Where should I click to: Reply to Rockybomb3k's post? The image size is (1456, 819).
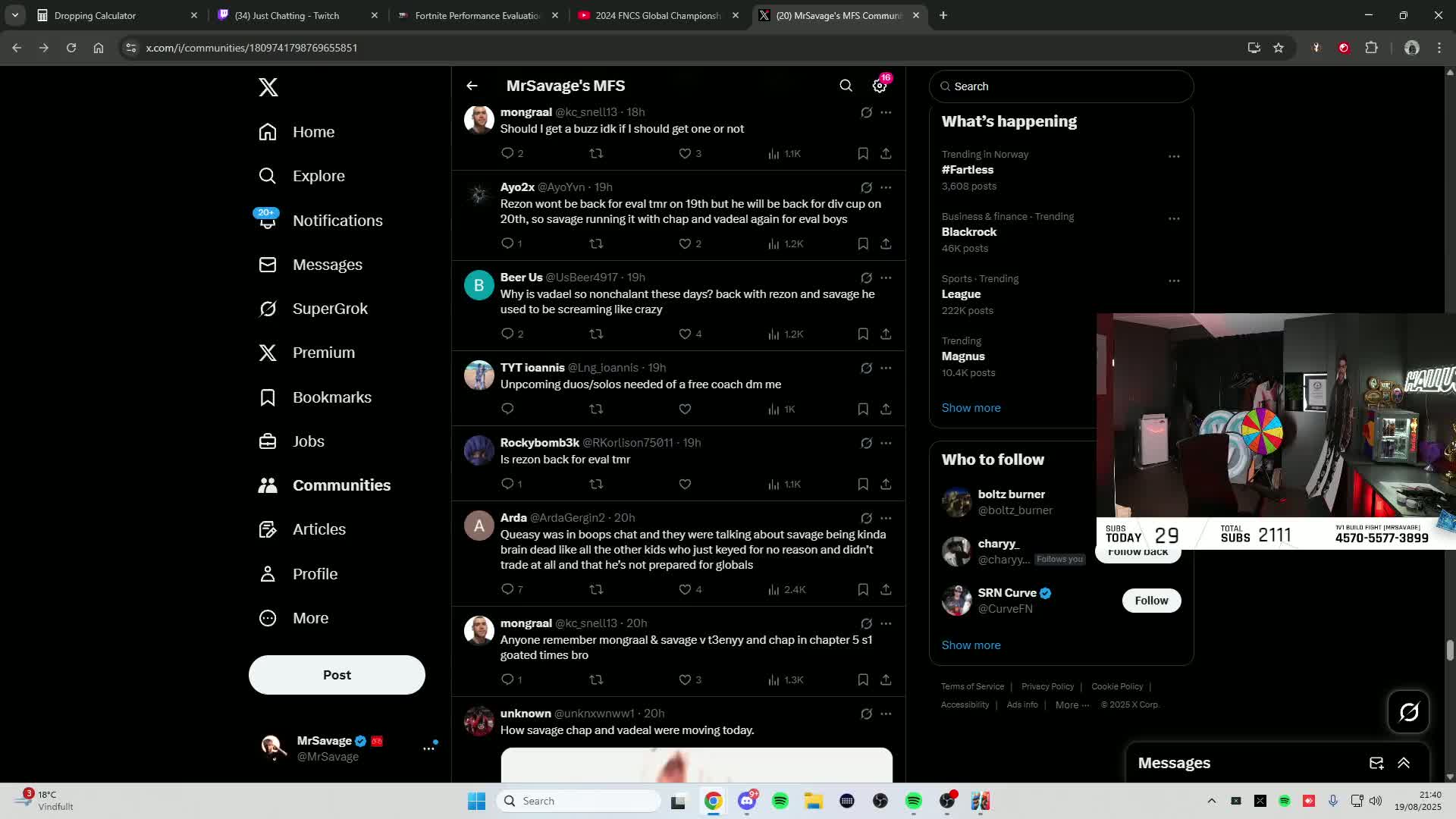[507, 484]
